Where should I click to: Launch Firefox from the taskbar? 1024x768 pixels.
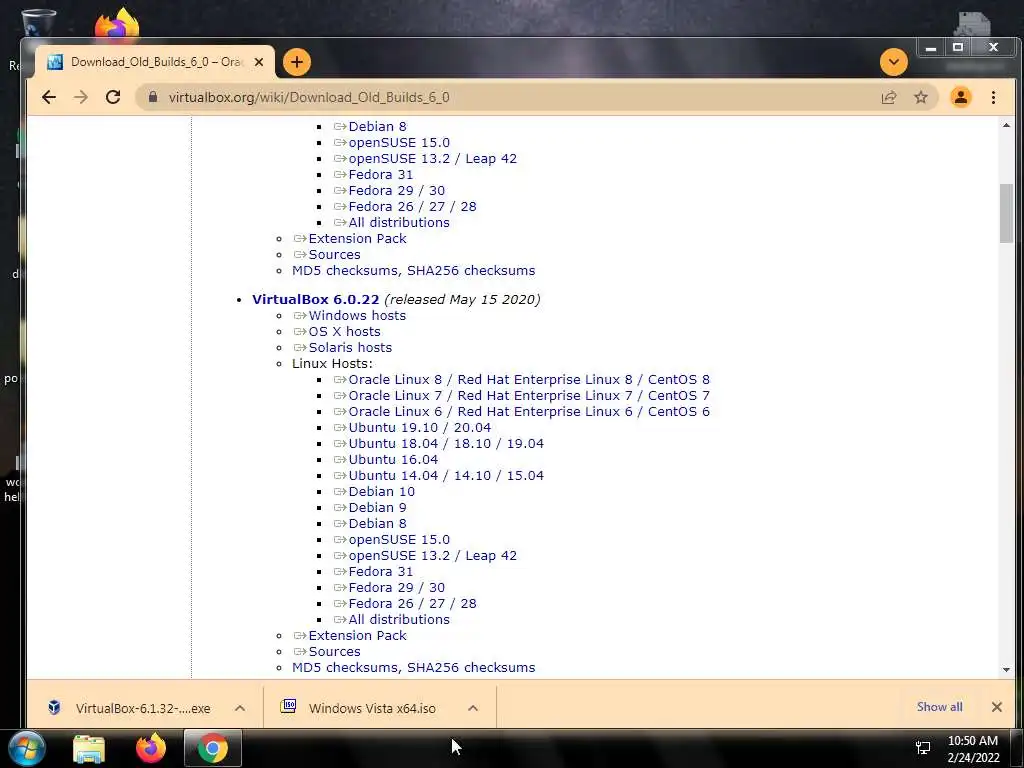pyautogui.click(x=151, y=748)
